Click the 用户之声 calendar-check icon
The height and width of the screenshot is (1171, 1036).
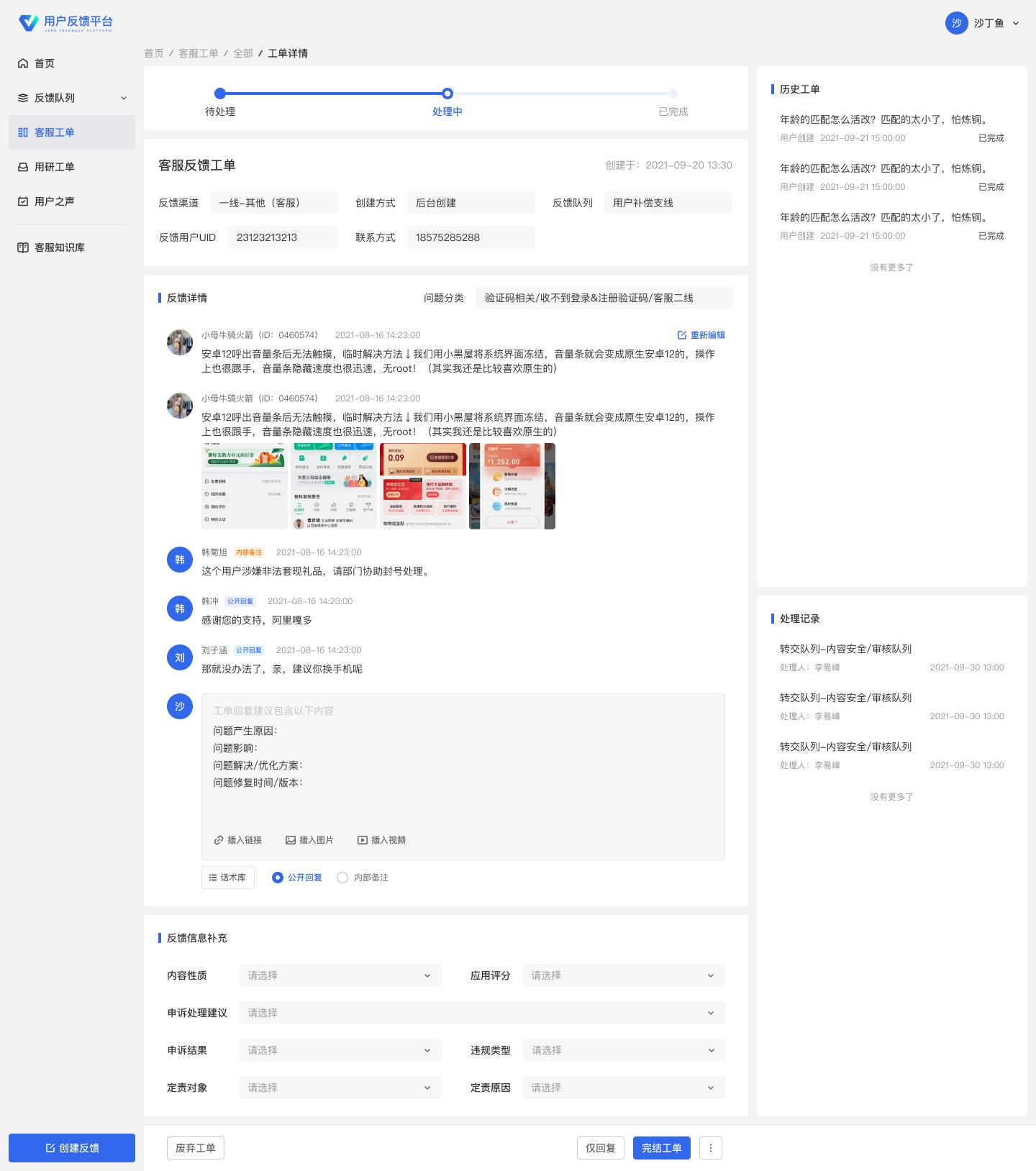(23, 201)
